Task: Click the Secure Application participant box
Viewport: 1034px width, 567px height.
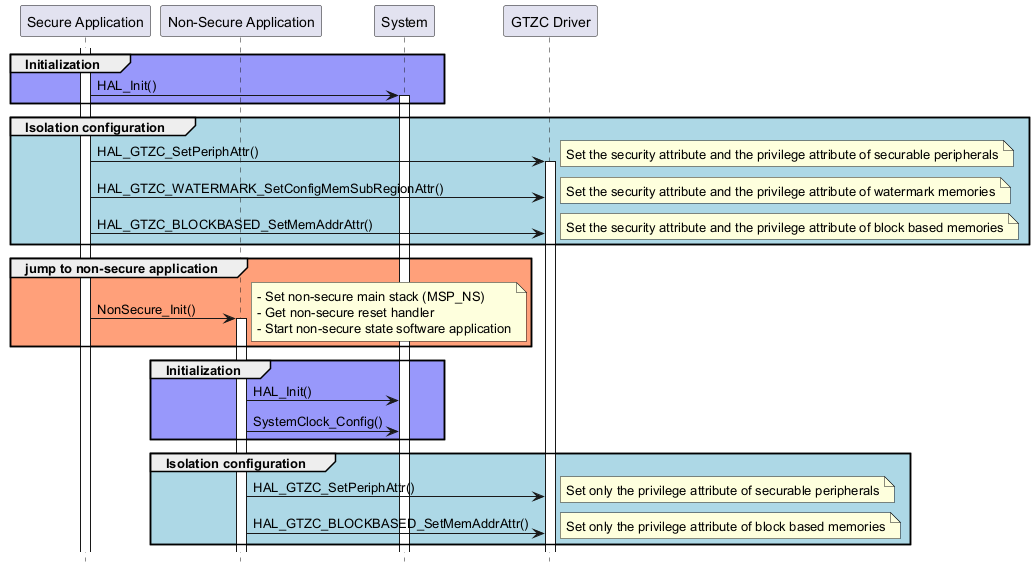Action: pyautogui.click(x=85, y=22)
